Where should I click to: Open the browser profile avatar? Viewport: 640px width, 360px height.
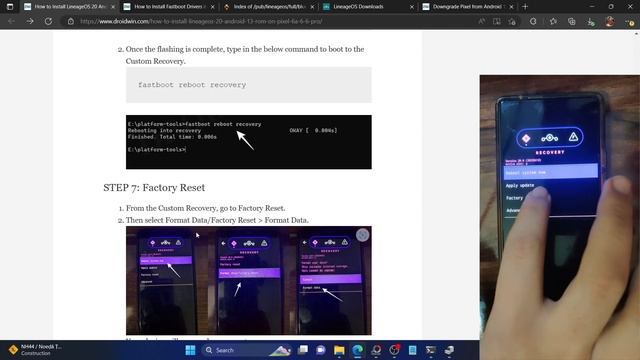tap(610, 21)
